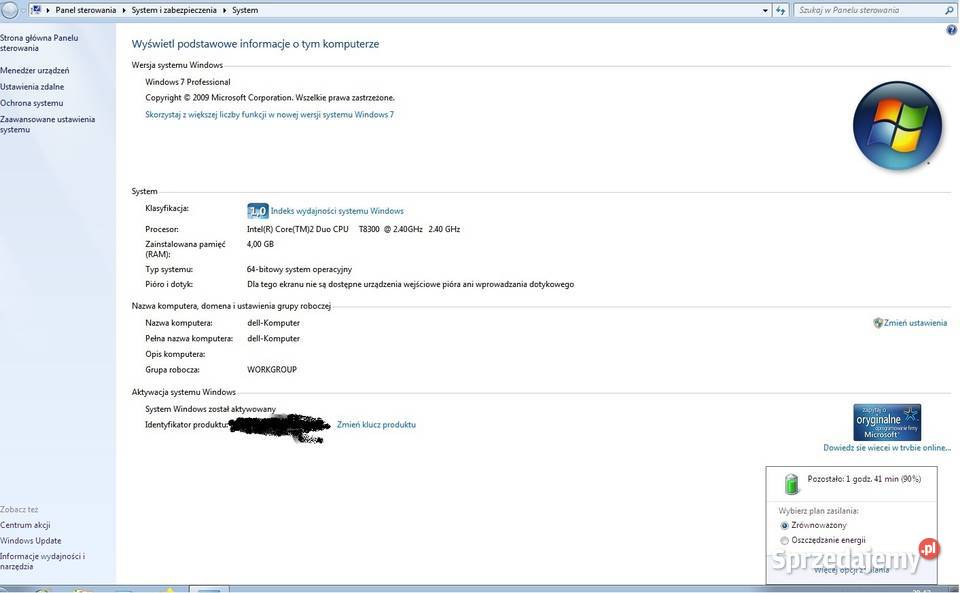
Task: Open the address bar dropdown arrow
Action: [765, 9]
